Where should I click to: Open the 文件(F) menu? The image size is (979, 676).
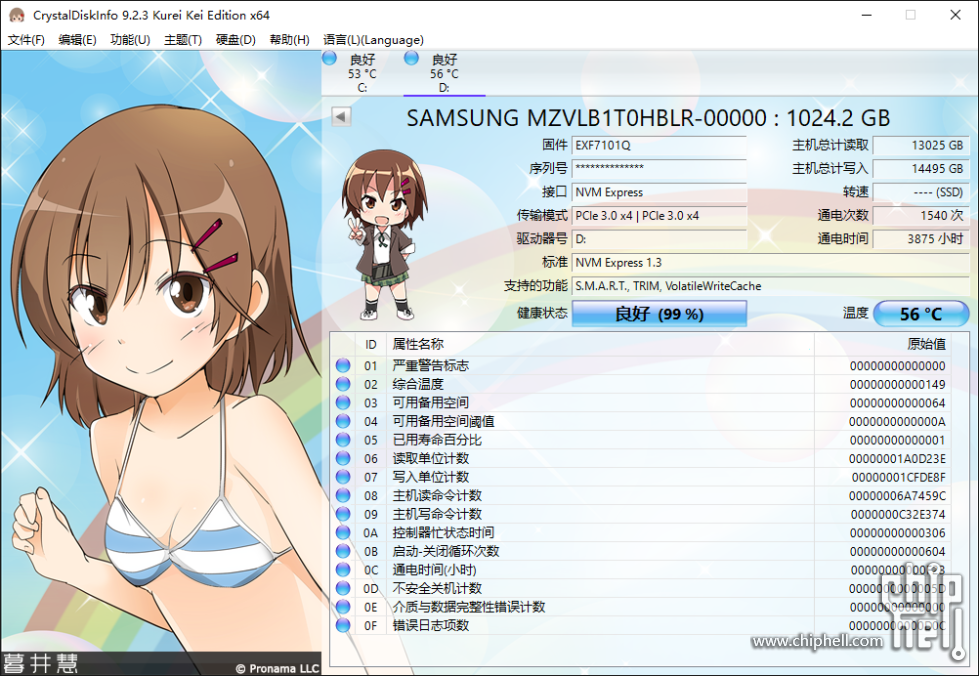(x=26, y=39)
